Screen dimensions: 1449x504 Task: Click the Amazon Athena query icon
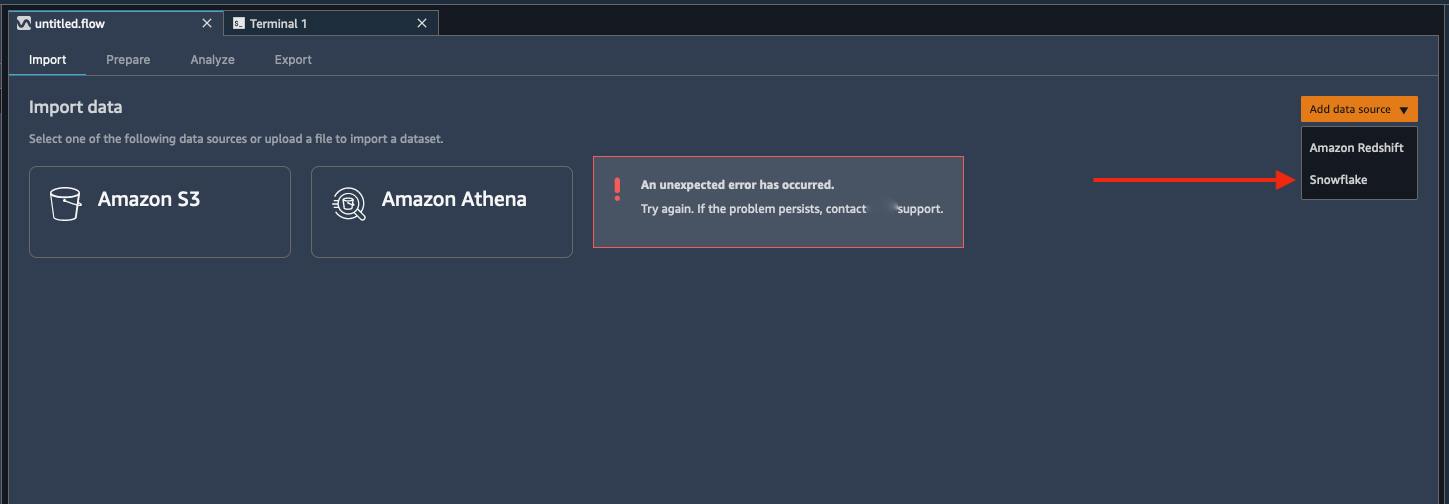tap(349, 204)
